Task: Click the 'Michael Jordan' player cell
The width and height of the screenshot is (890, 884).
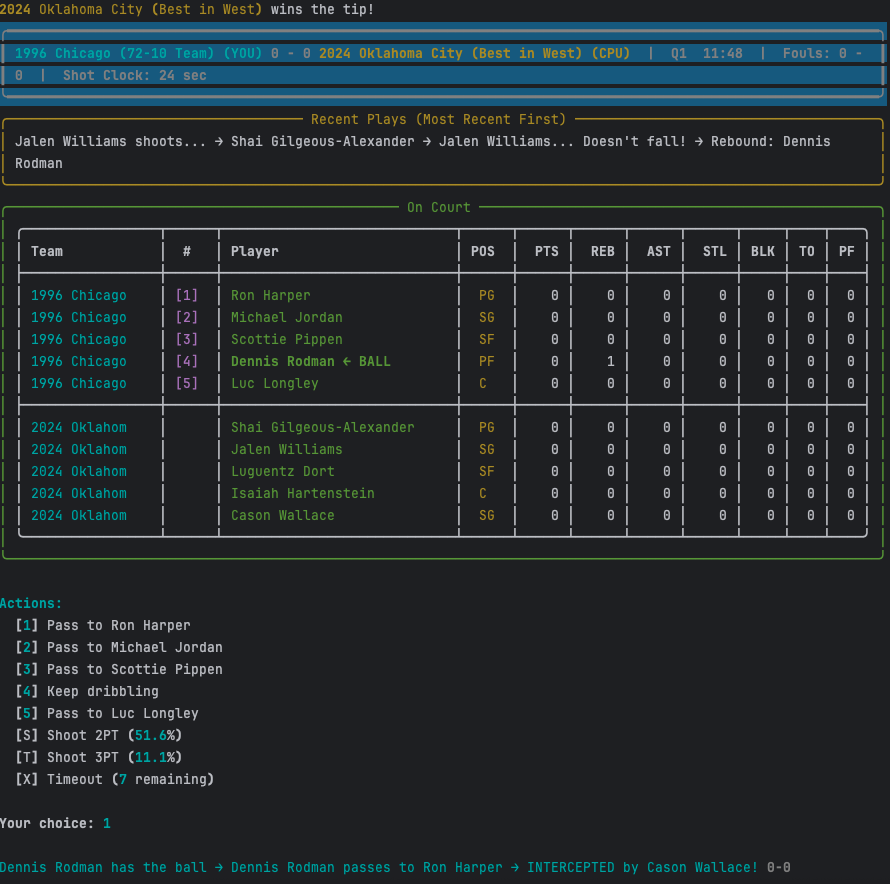Action: pyautogui.click(x=287, y=317)
